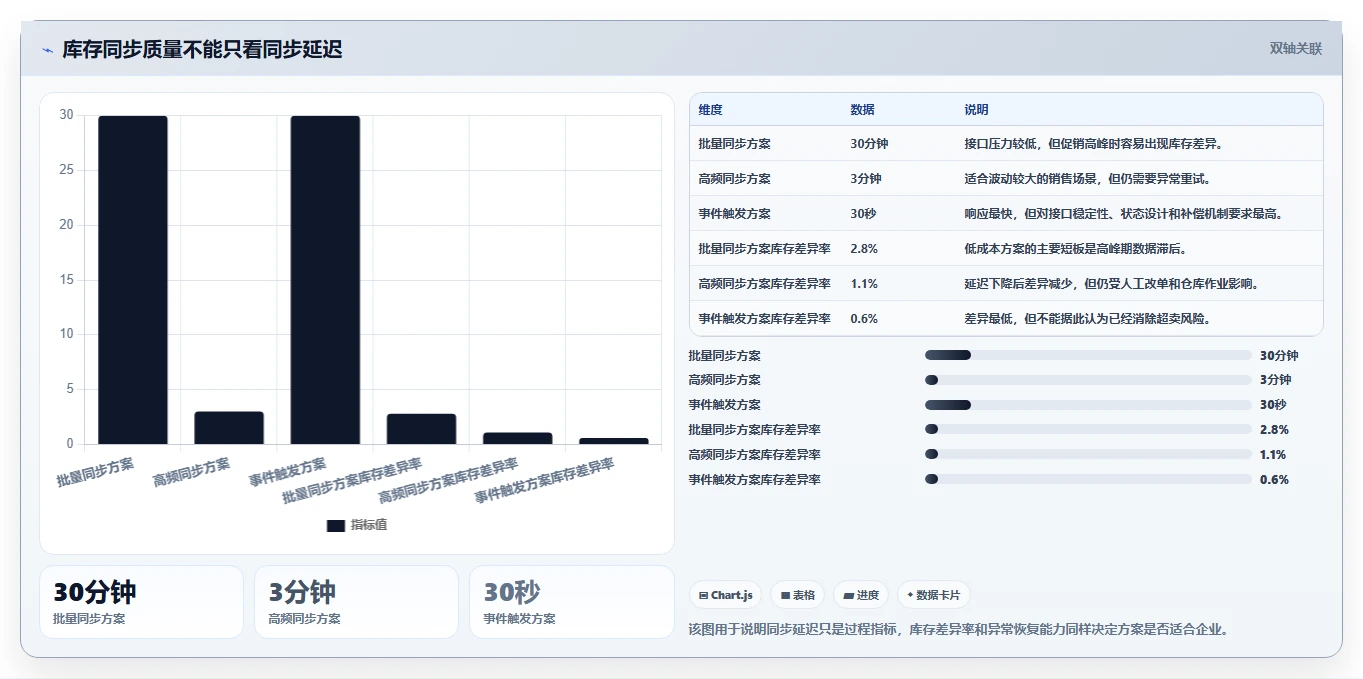Click the 事件触发方案 progress bar
This screenshot has width=1363, height=679.
1088,405
